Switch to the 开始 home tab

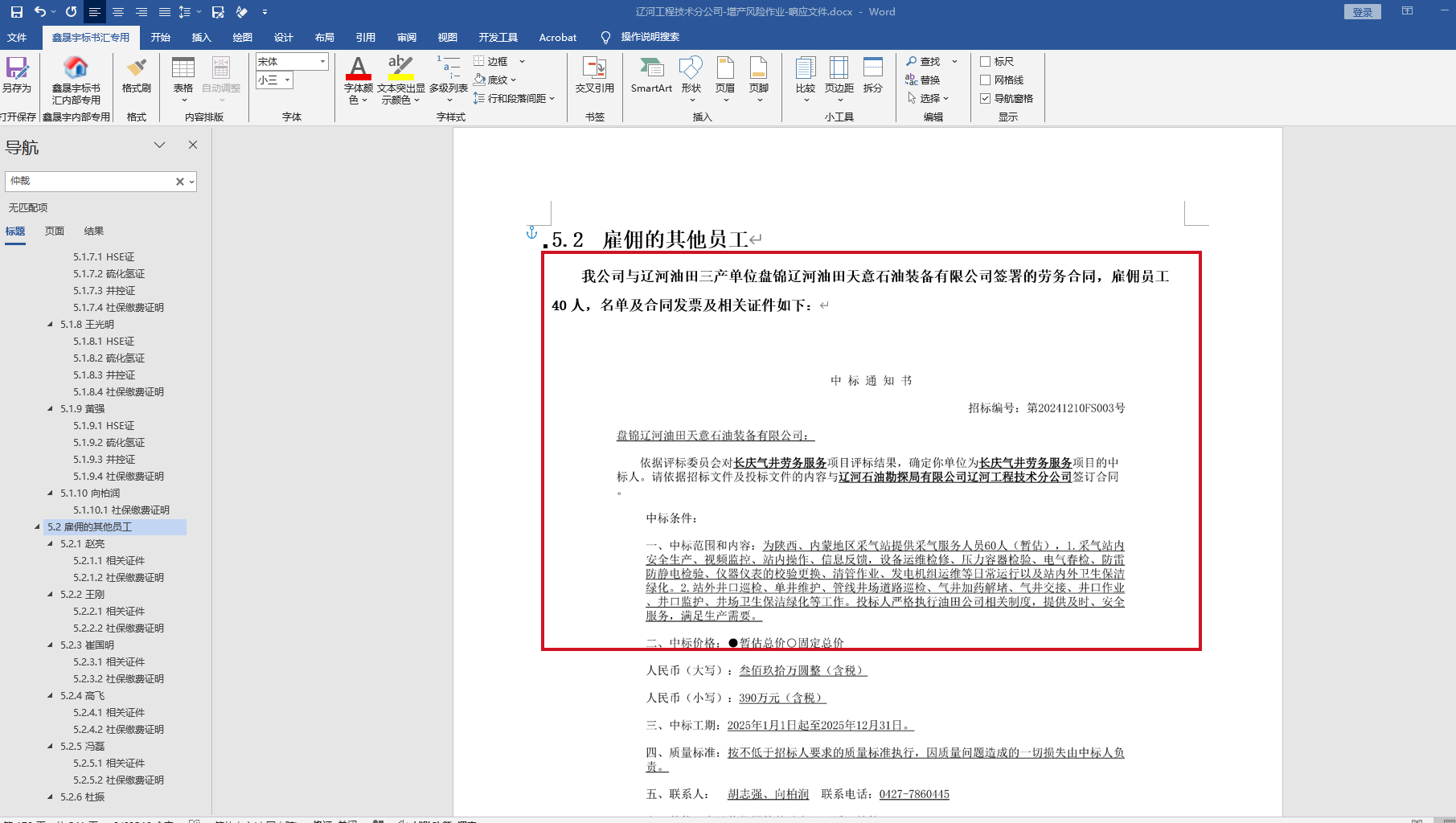pyautogui.click(x=161, y=37)
